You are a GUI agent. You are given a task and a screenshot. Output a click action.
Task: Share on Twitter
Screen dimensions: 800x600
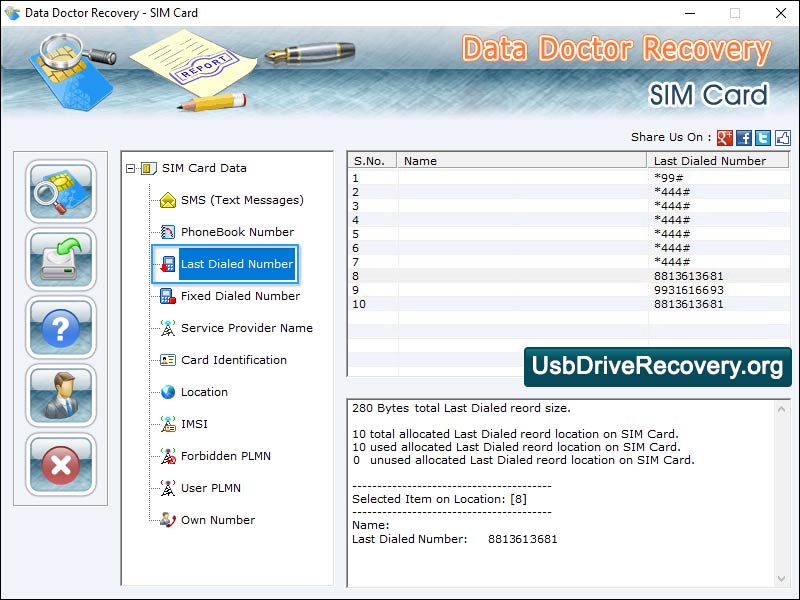pos(762,138)
